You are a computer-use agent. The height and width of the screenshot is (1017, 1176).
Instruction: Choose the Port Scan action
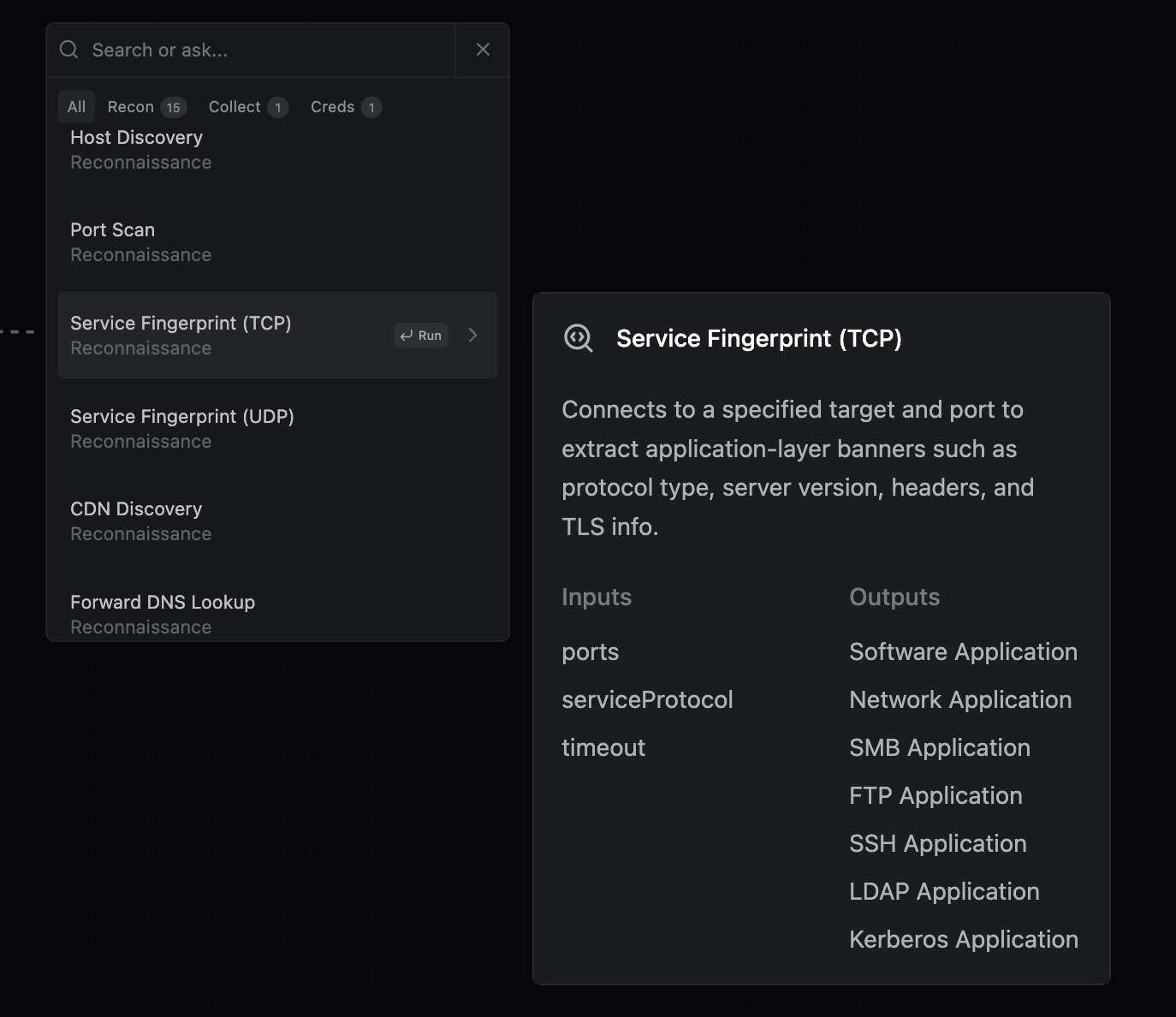(x=113, y=242)
